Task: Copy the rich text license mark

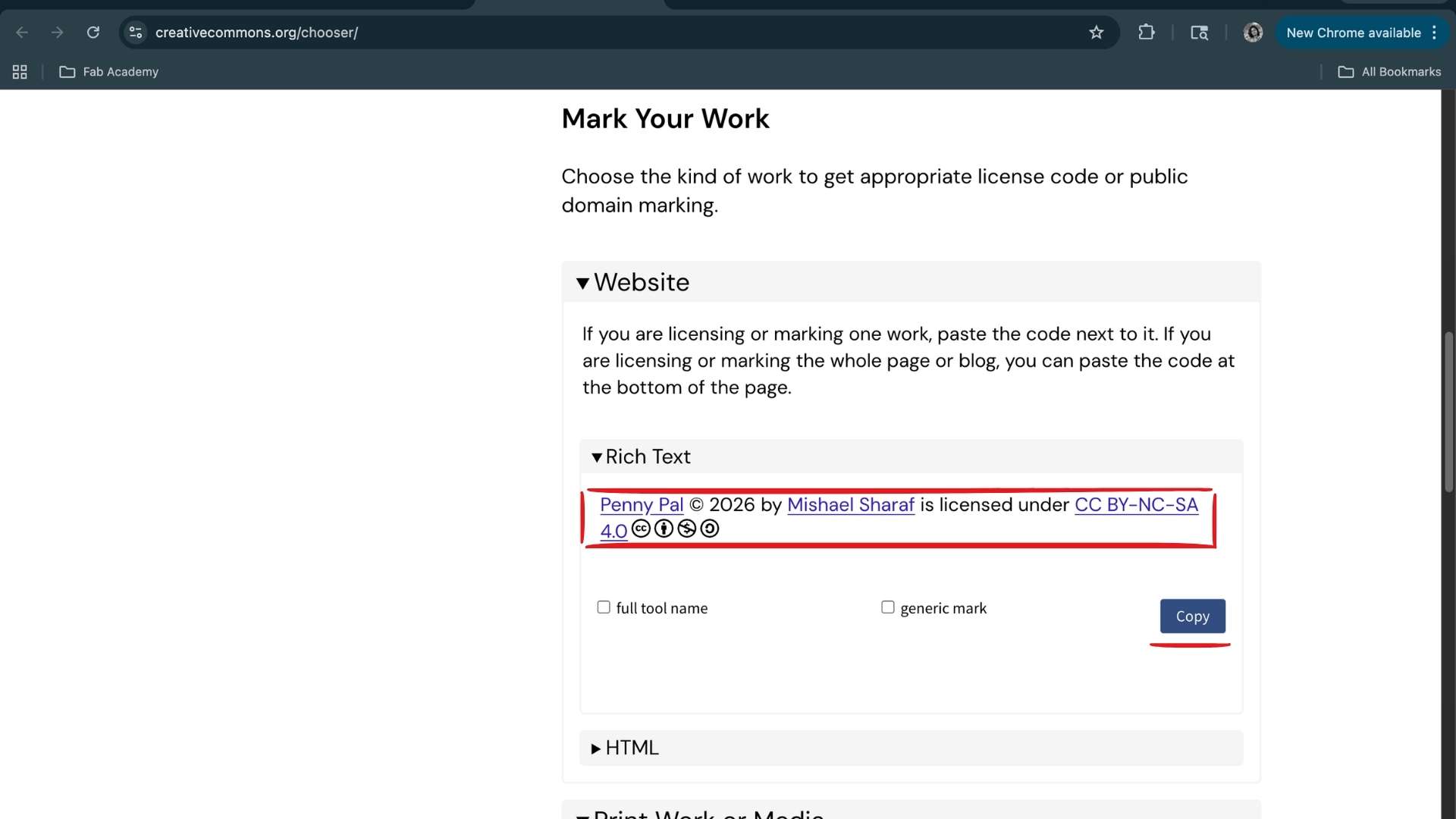Action: tap(1193, 617)
